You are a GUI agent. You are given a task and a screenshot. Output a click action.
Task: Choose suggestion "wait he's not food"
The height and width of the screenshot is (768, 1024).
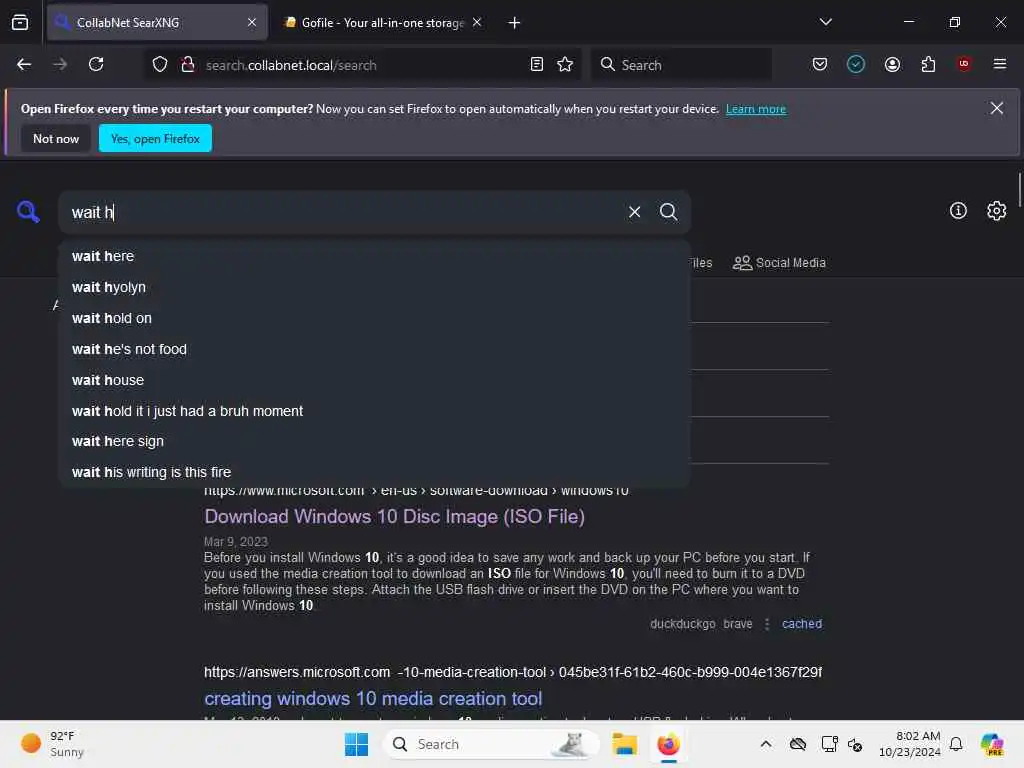pyautogui.click(x=374, y=349)
